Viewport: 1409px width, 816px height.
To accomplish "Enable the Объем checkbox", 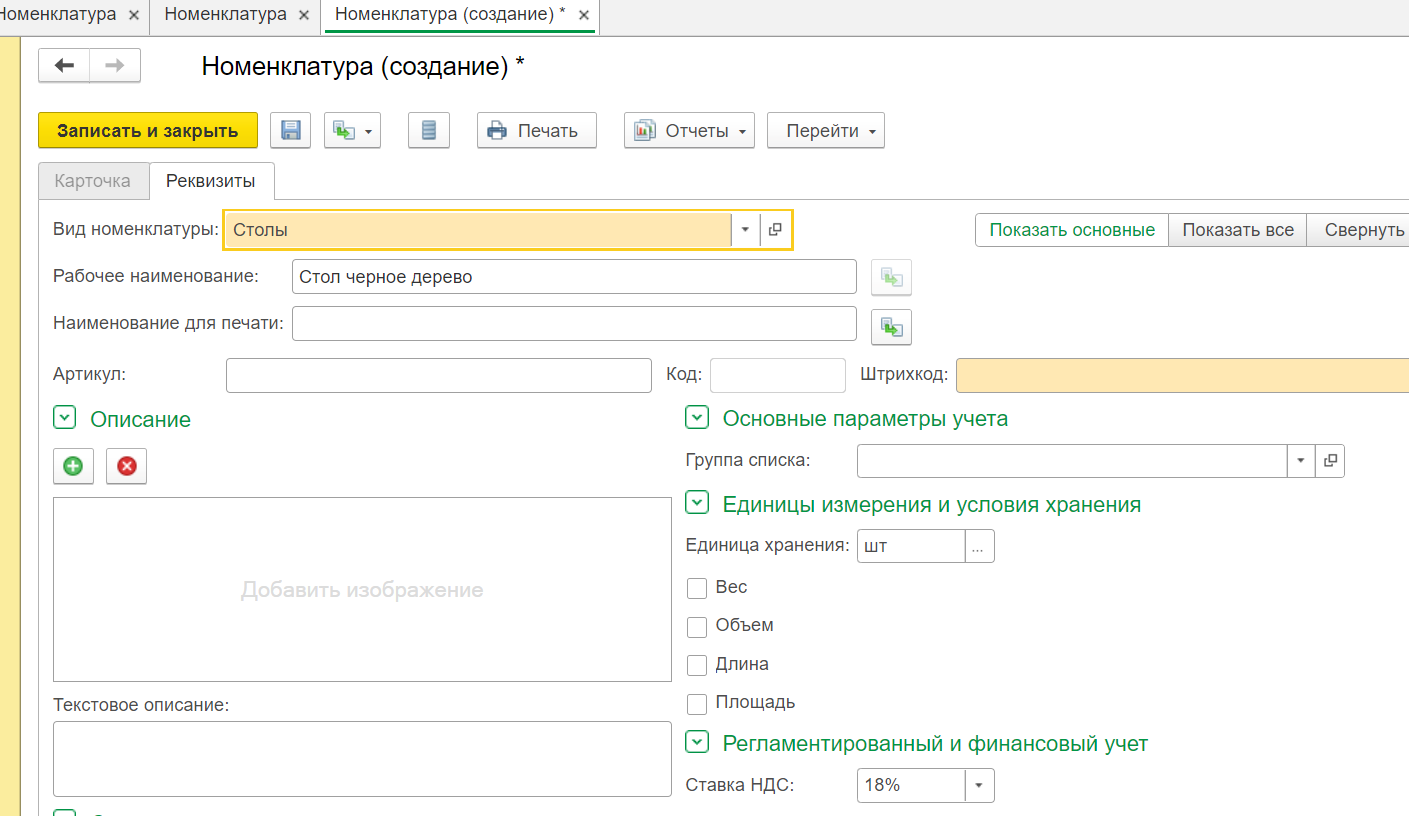I will coord(697,626).
